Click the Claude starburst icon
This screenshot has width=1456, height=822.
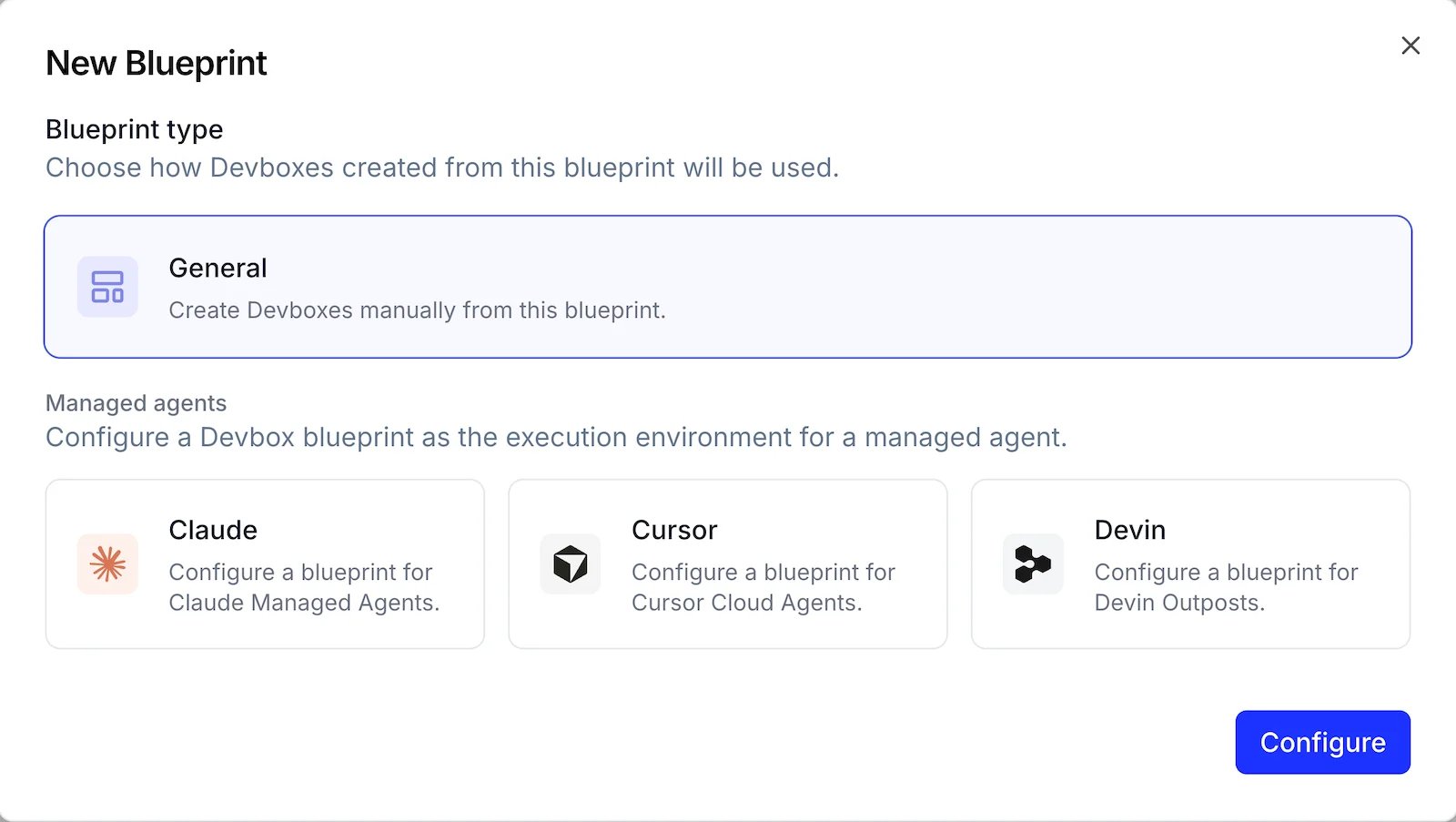pos(107,564)
